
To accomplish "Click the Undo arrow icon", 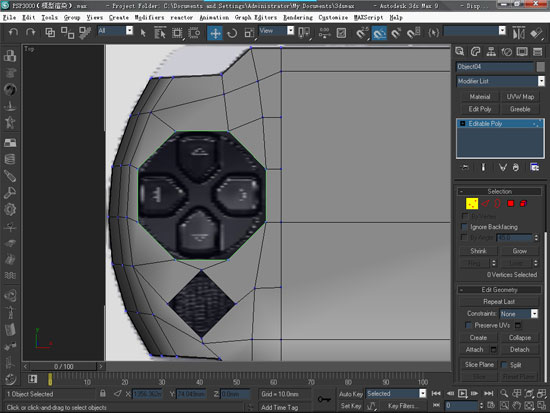I will [x=13, y=33].
